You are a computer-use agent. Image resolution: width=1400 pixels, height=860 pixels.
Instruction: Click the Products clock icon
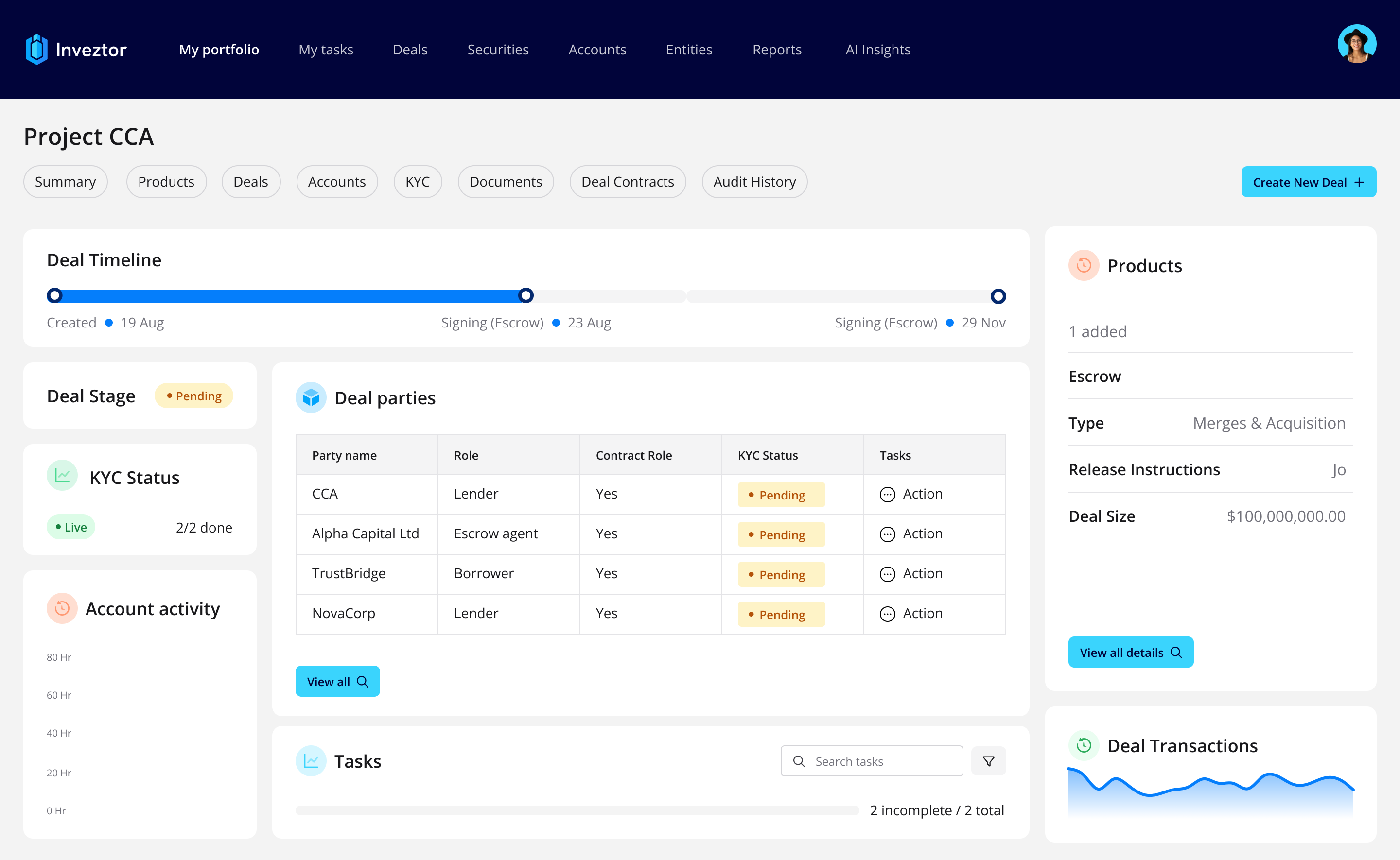point(1084,266)
